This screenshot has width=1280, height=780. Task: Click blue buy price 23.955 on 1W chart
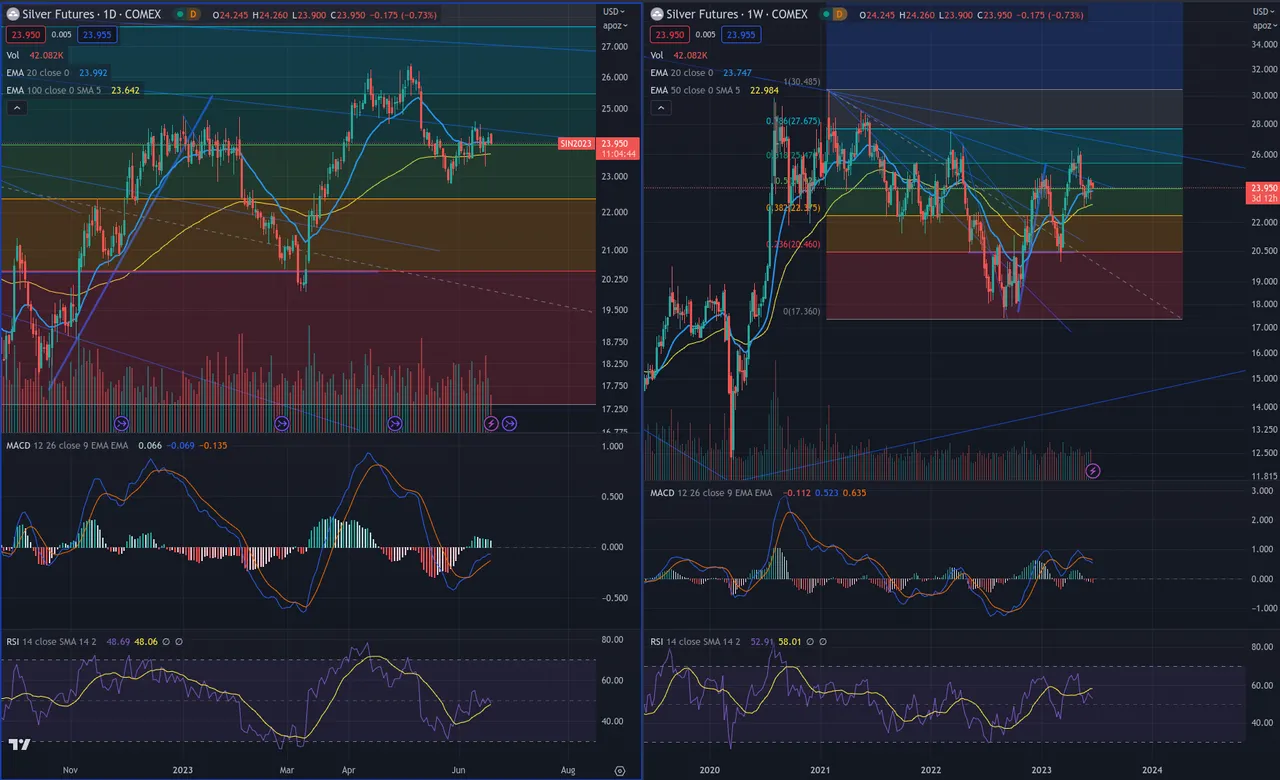[x=740, y=35]
